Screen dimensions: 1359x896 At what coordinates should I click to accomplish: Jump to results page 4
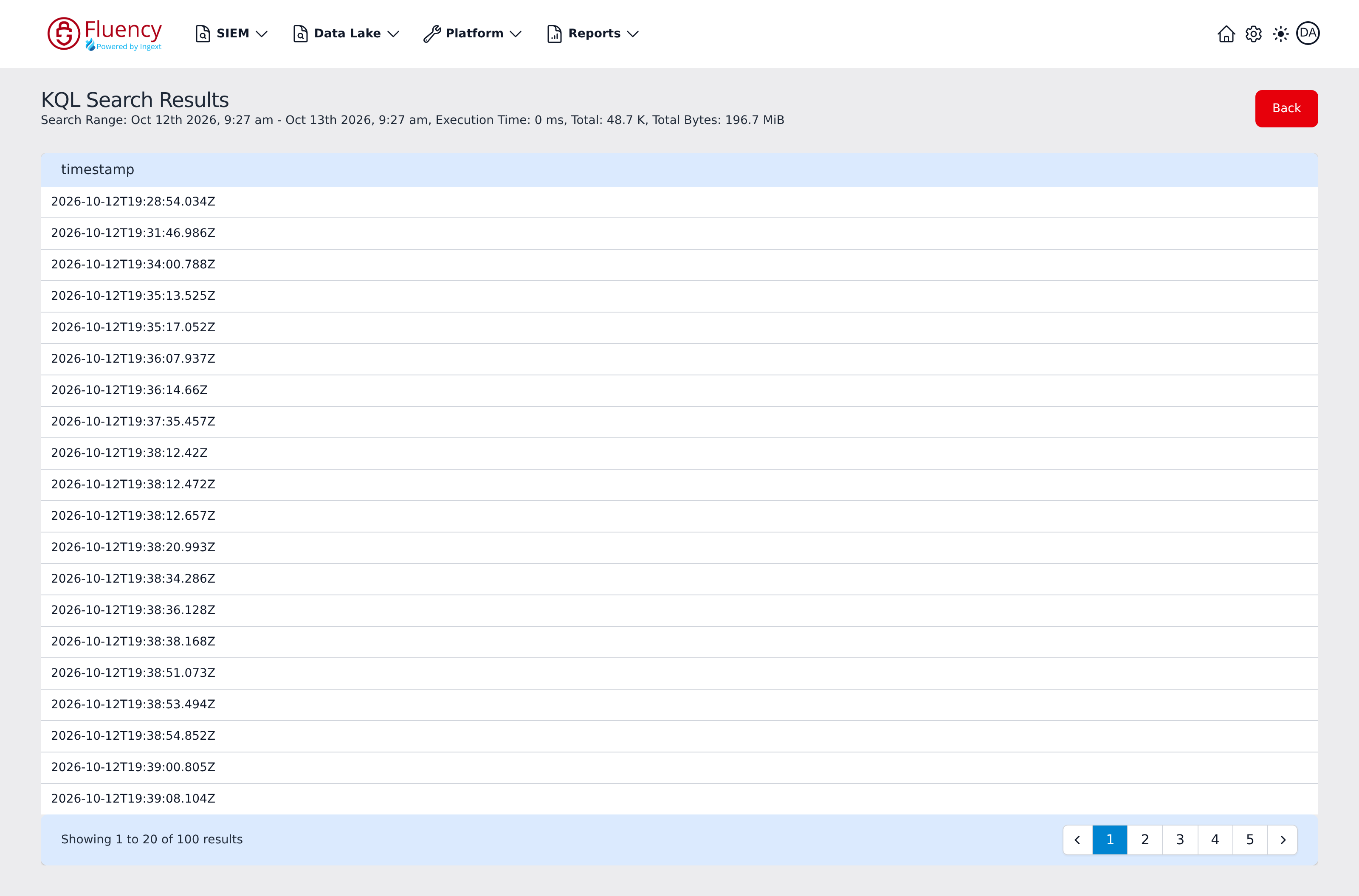pos(1215,840)
